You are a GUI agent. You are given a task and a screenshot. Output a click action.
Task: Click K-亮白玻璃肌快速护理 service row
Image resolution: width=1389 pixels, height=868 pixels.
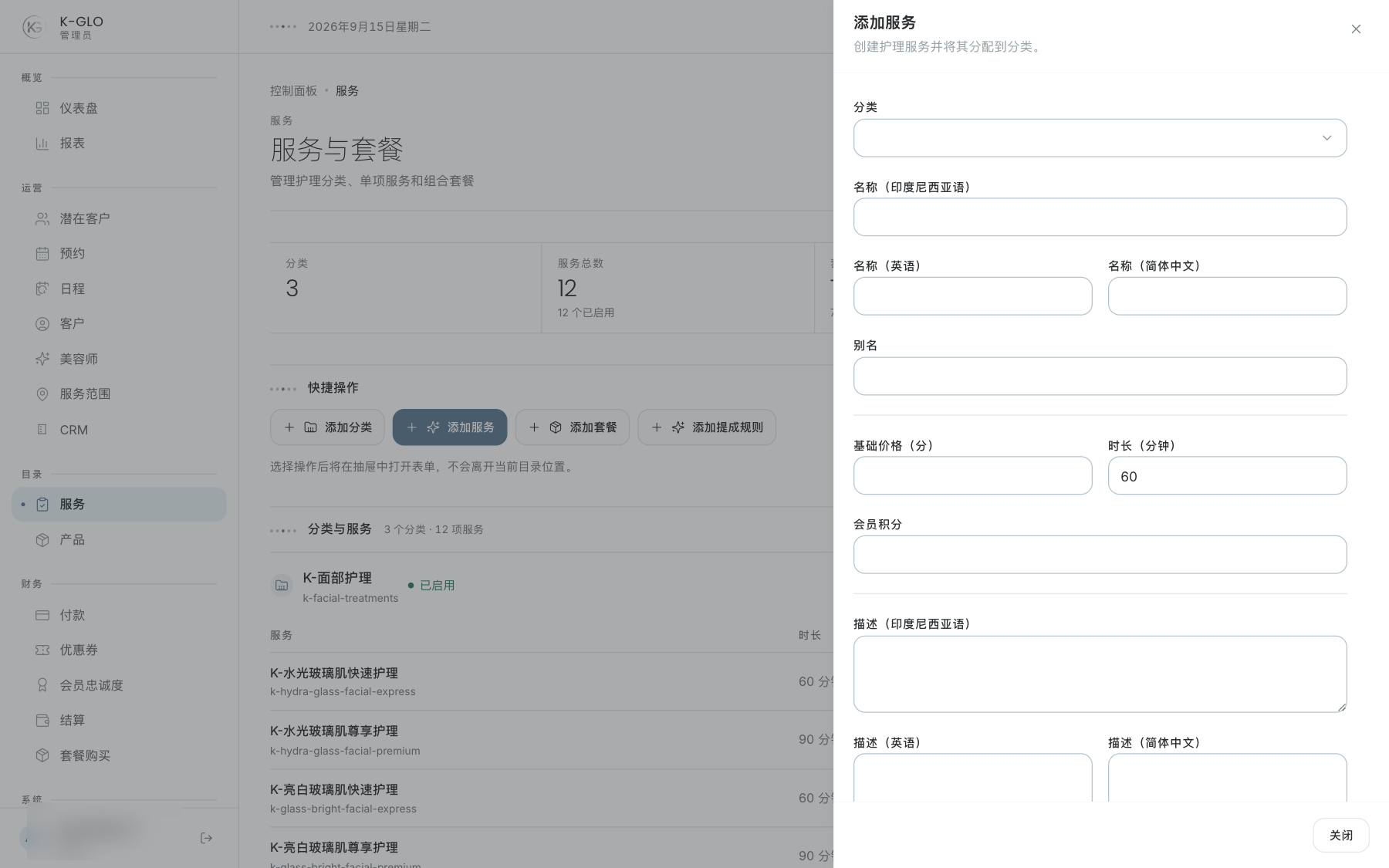tap(552, 799)
